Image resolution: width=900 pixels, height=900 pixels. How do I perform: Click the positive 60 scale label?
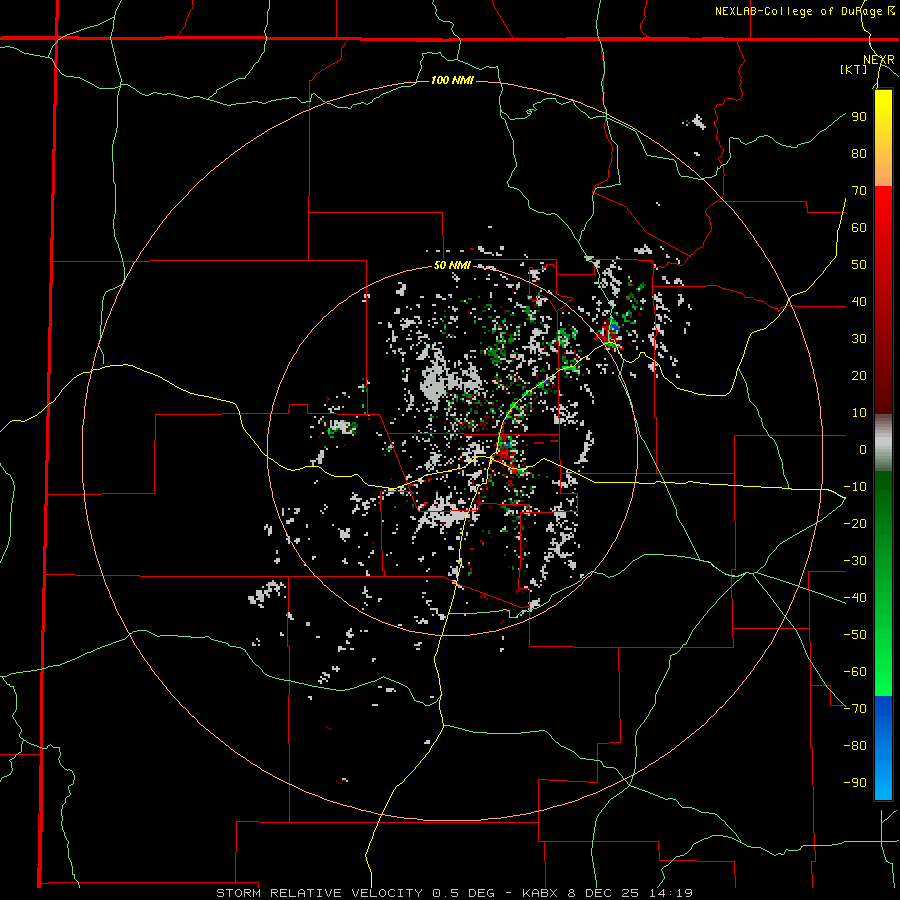pos(859,227)
